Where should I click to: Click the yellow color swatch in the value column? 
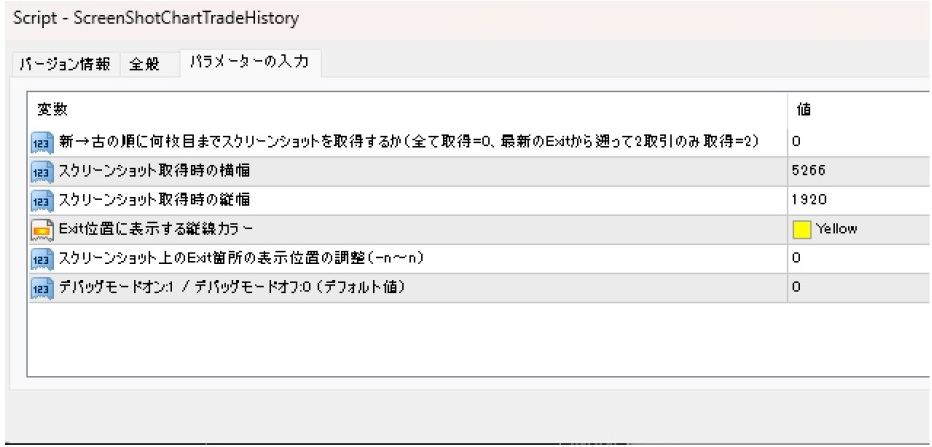(801, 229)
